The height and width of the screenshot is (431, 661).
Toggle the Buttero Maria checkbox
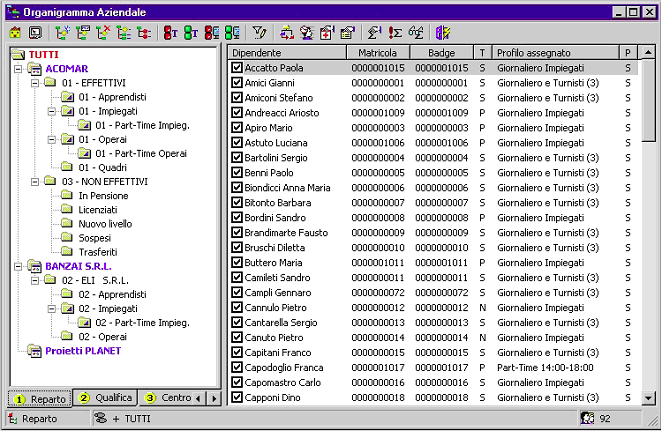(x=236, y=262)
